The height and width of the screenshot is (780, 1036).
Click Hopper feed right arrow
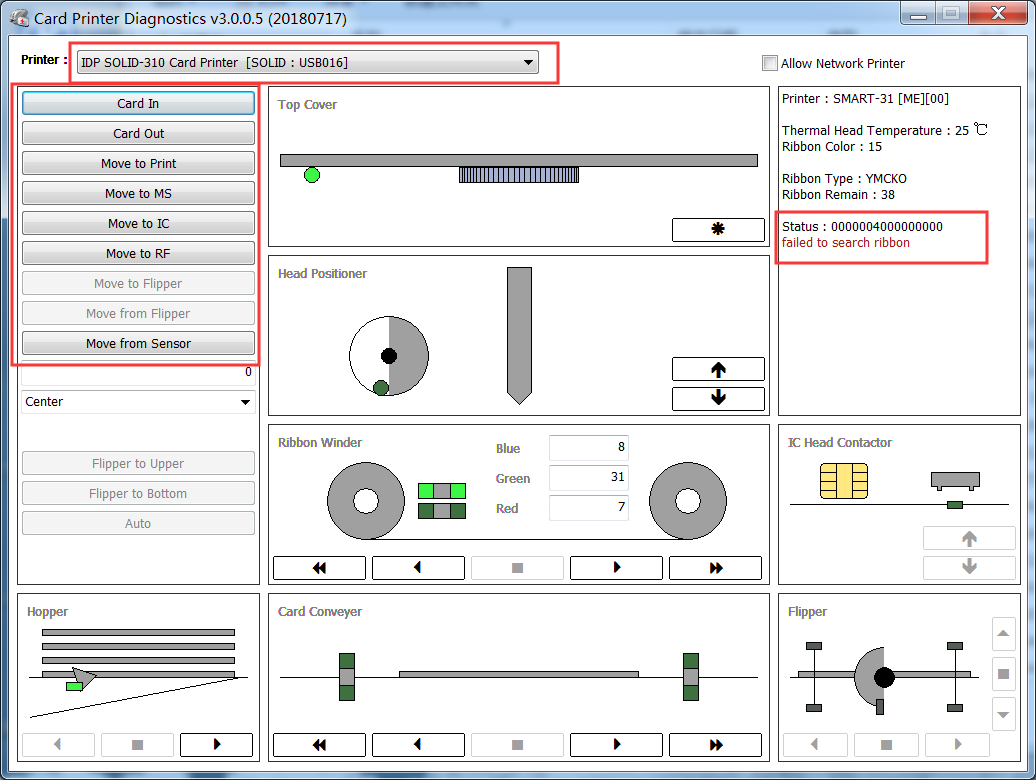(x=216, y=745)
